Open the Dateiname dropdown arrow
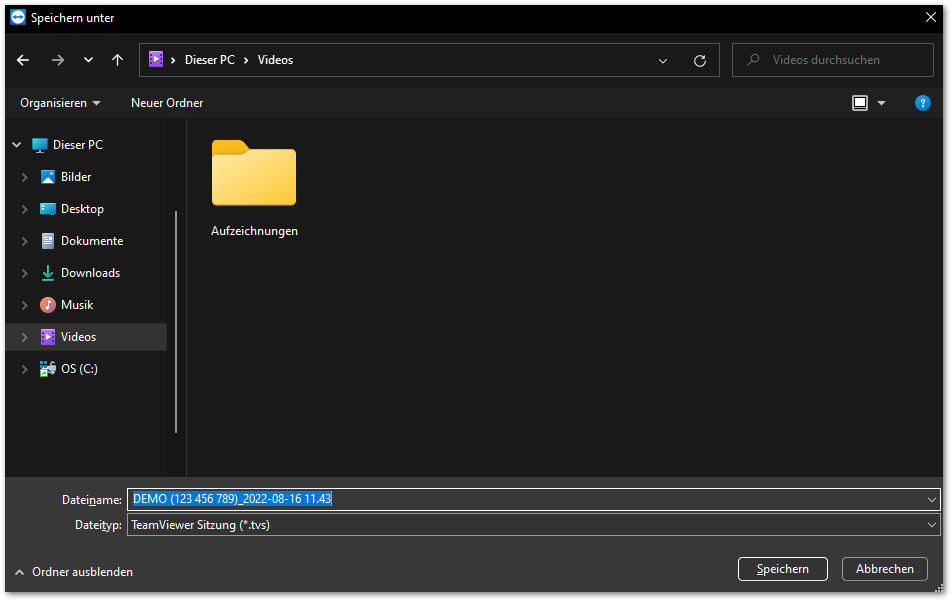The image size is (952, 601). point(931,500)
